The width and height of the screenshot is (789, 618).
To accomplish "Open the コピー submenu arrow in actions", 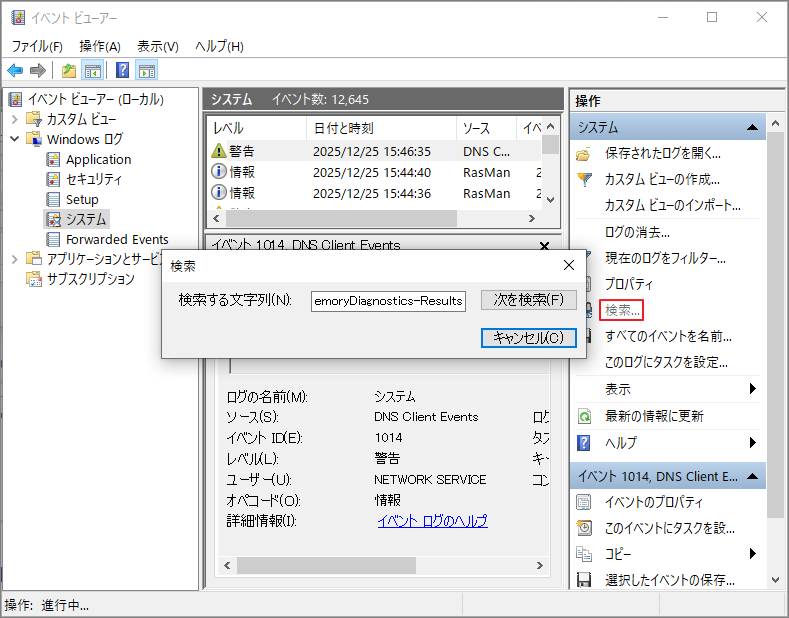I will (x=753, y=554).
